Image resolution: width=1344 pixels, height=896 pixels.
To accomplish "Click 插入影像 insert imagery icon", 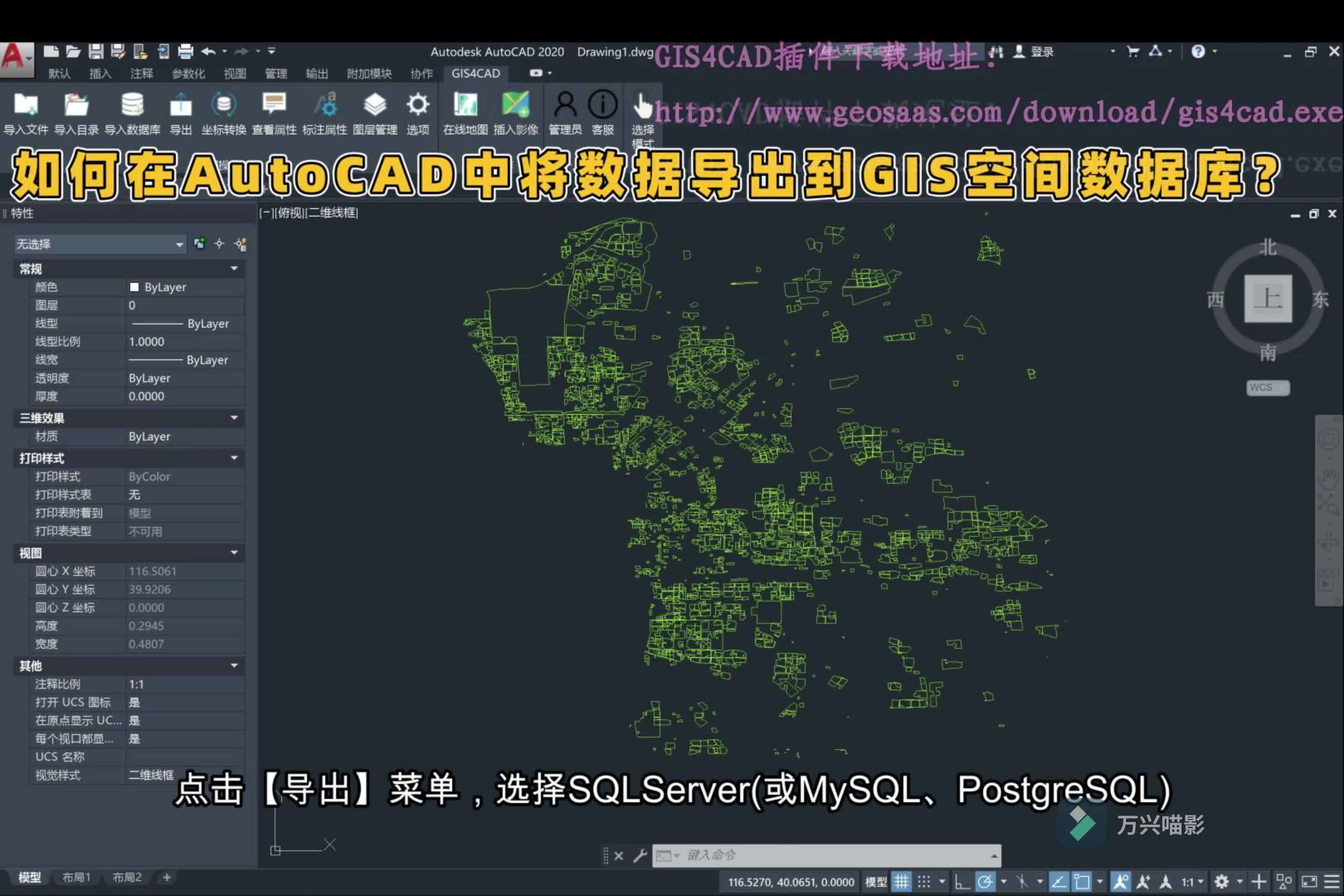I will click(x=515, y=105).
